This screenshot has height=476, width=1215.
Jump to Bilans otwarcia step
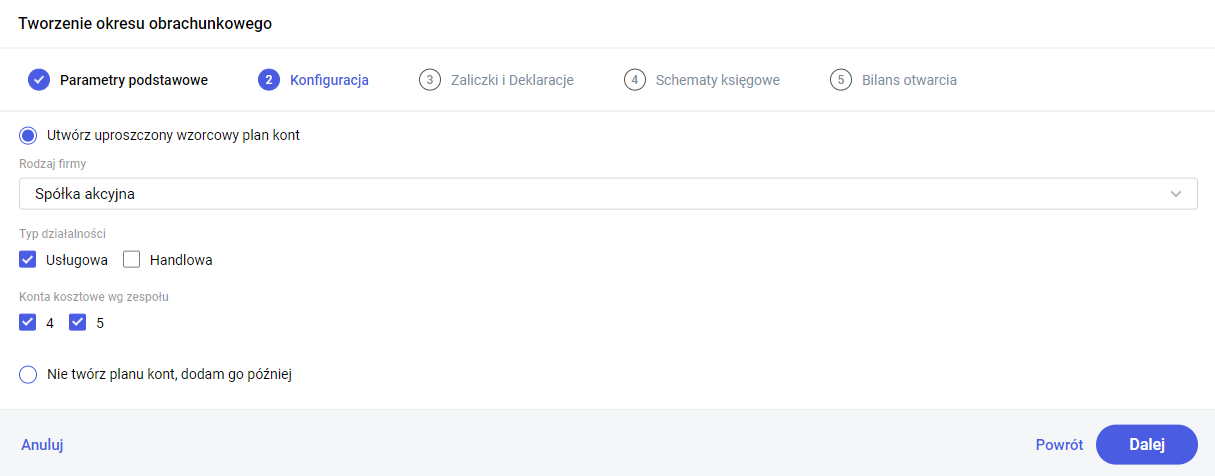(909, 80)
